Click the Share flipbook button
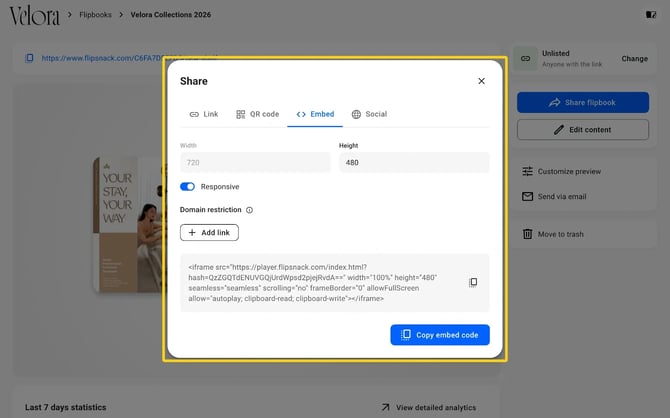 pyautogui.click(x=583, y=103)
